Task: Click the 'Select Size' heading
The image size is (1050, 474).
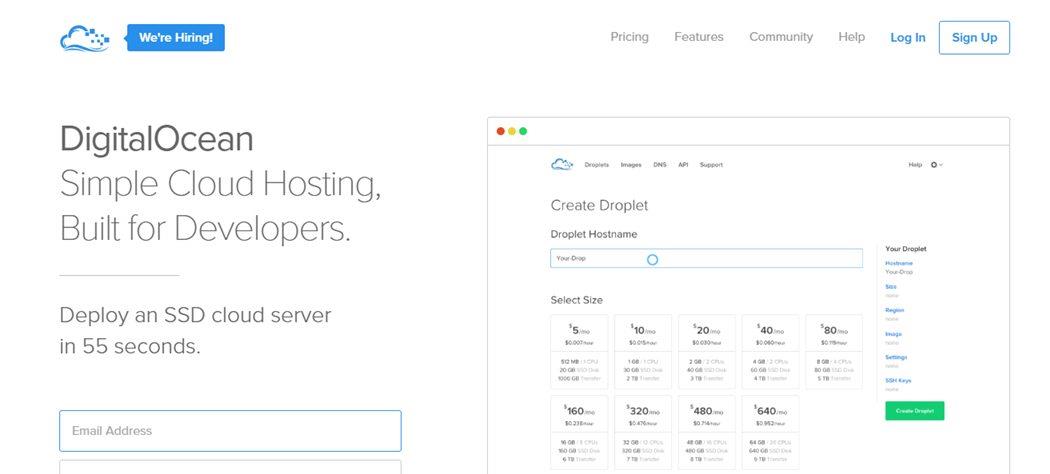Action: [x=577, y=300]
